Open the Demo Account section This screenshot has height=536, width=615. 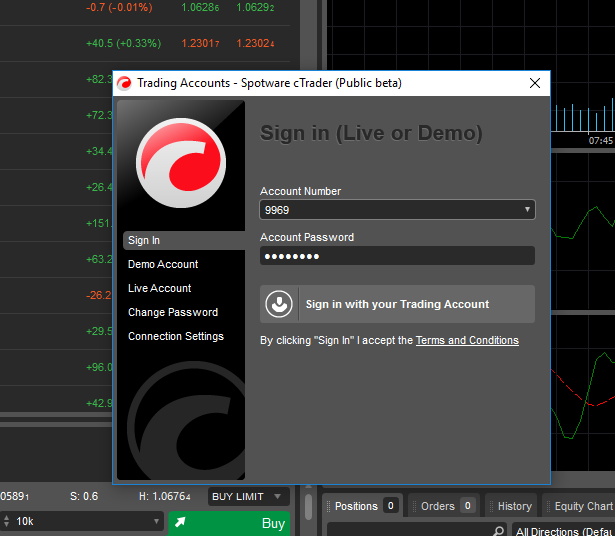pyautogui.click(x=163, y=264)
